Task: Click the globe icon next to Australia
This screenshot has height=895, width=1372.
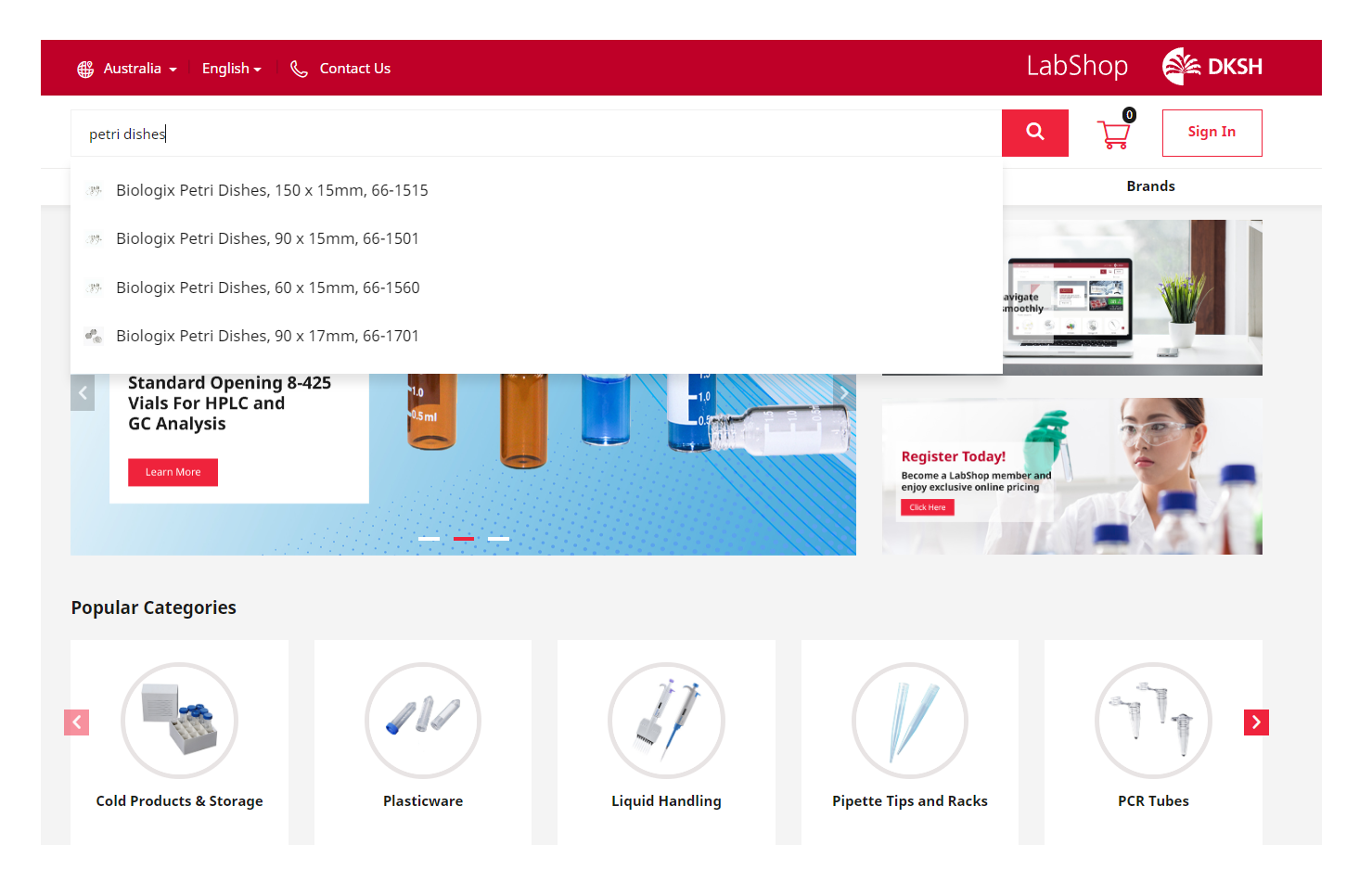Action: pyautogui.click(x=85, y=69)
